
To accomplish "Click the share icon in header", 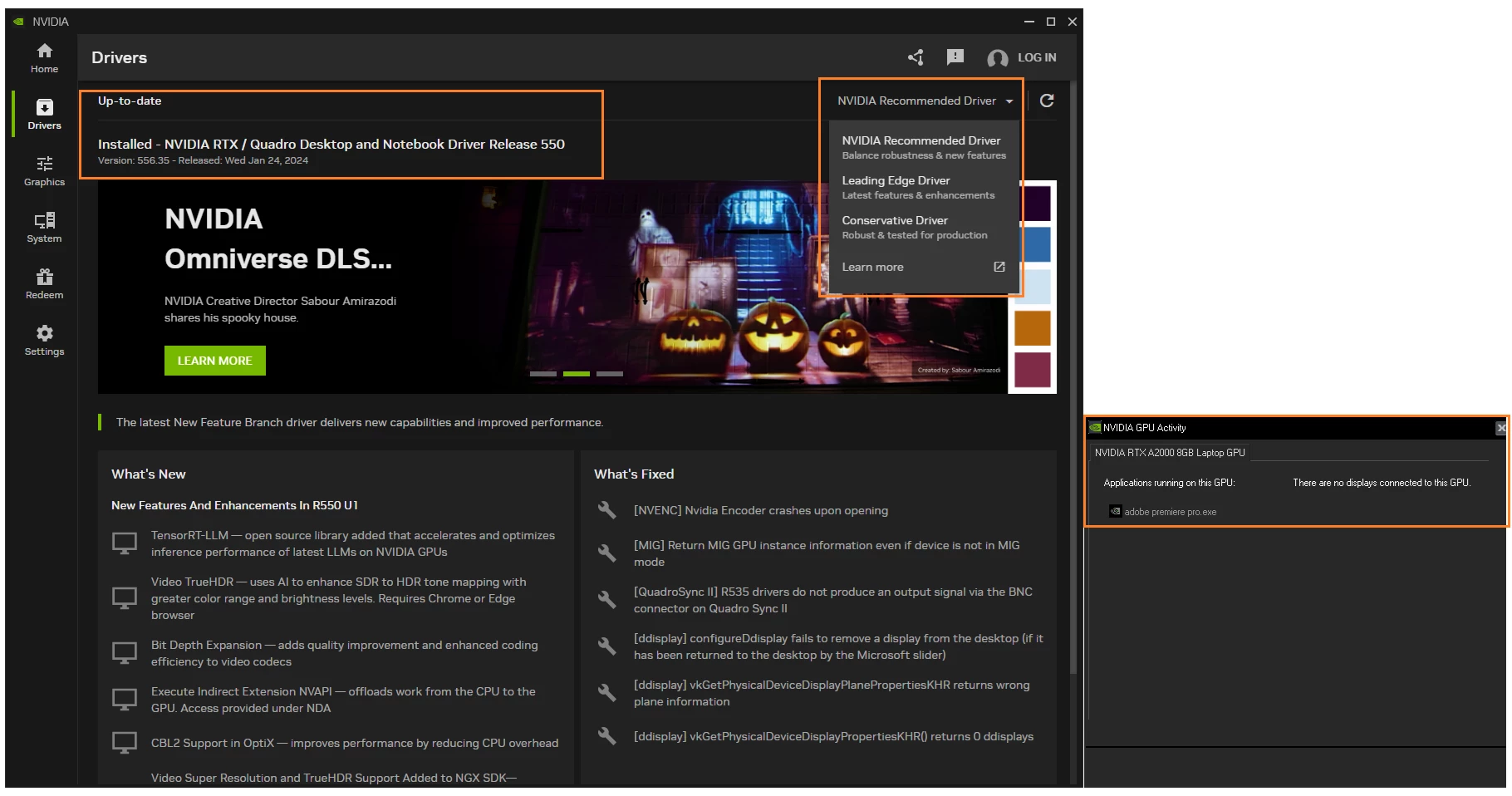I will click(916, 57).
